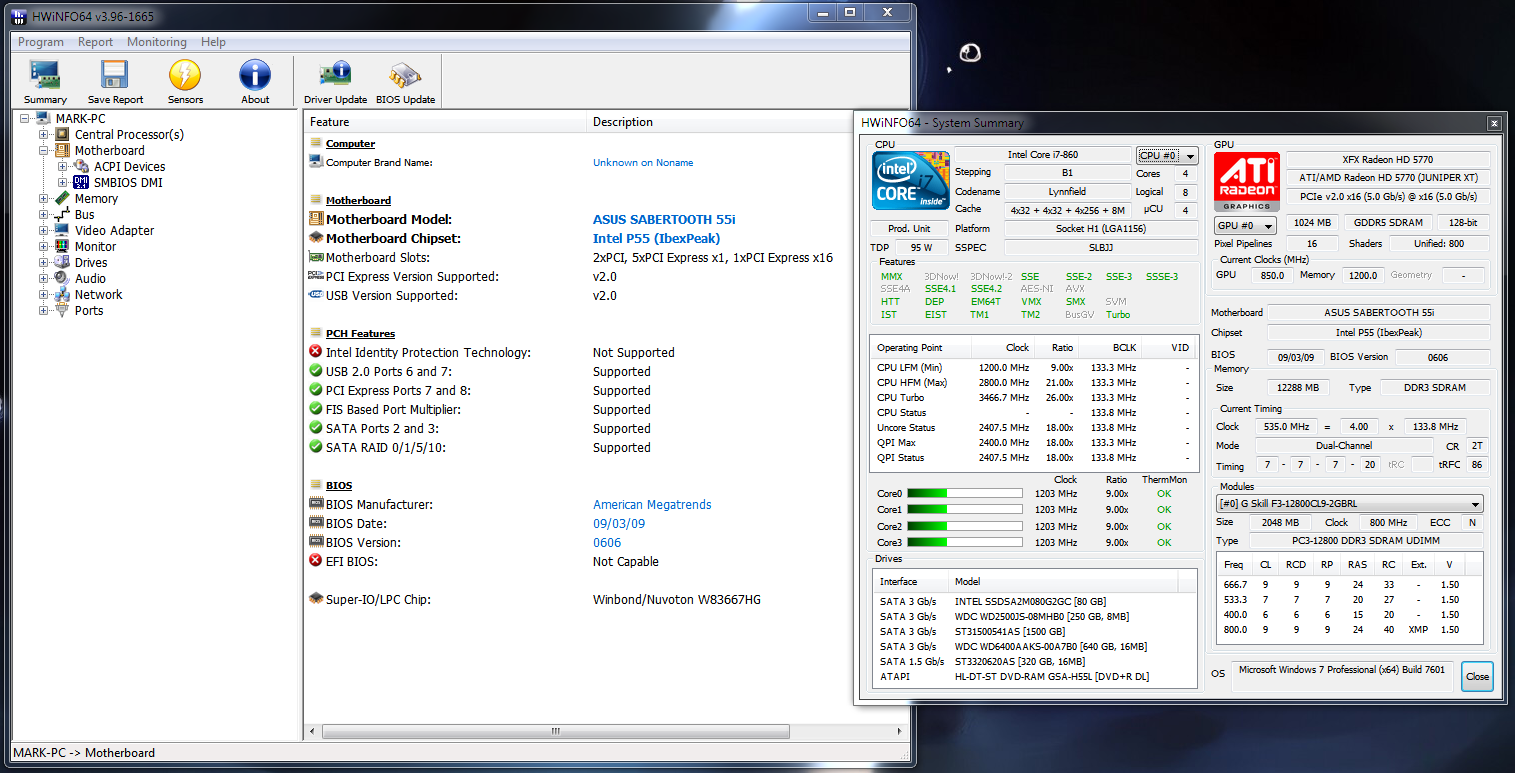Click the Prod. Unit button
Viewport: 1515px width, 773px height.
[910, 228]
